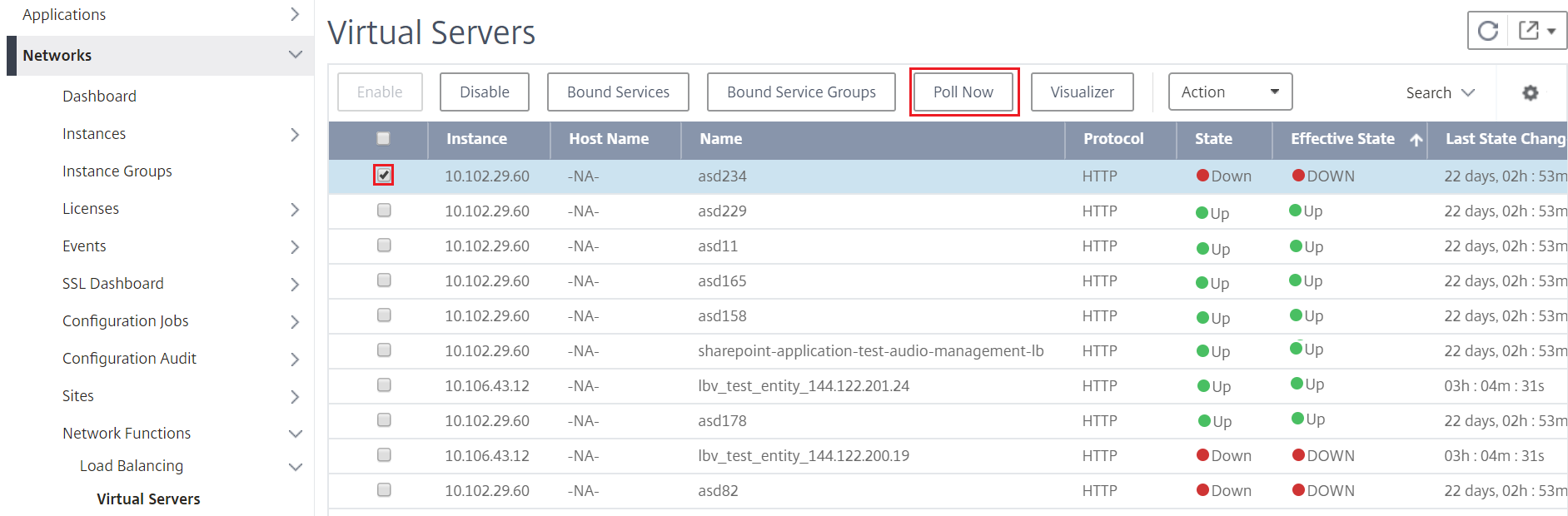Collapse the Network Functions chevron
1568x516 pixels.
(295, 434)
